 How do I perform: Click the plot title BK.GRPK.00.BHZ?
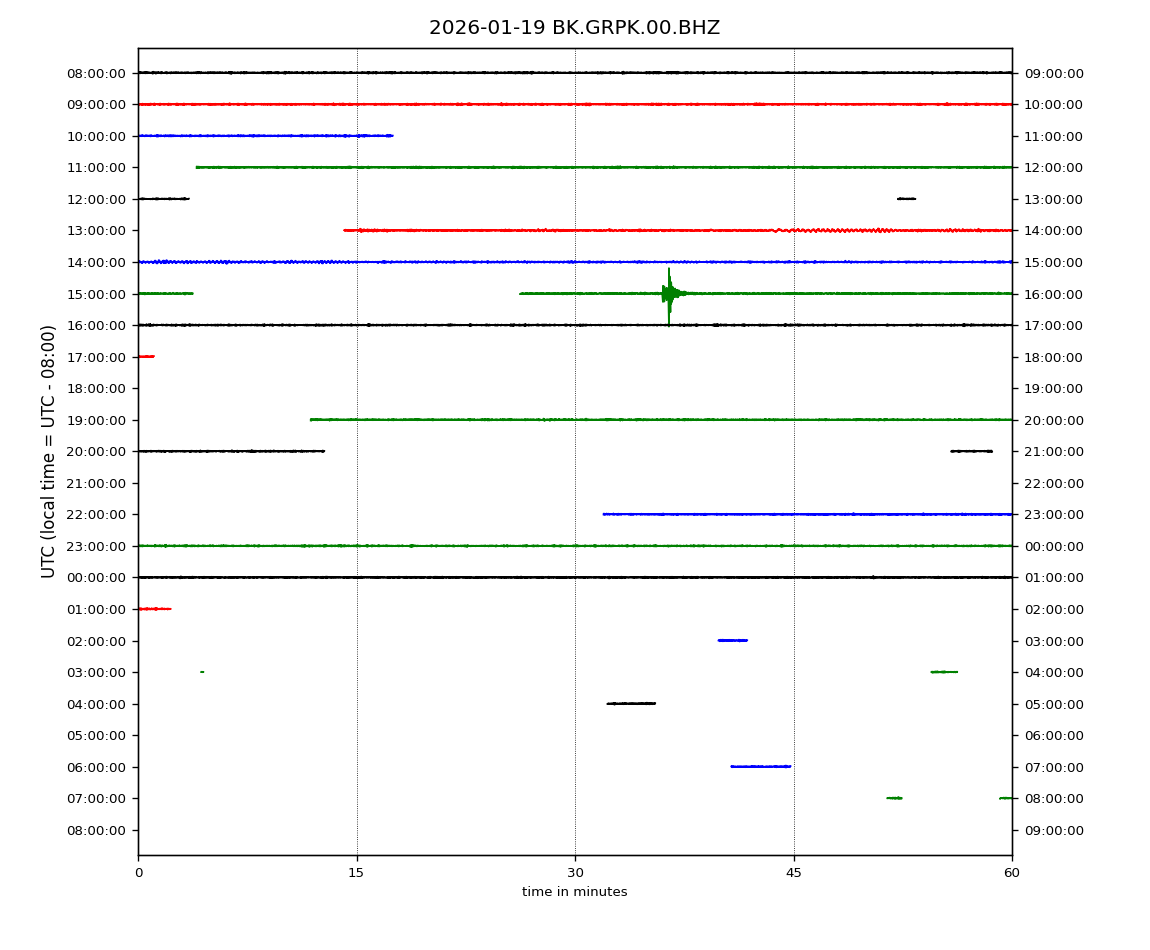[574, 28]
